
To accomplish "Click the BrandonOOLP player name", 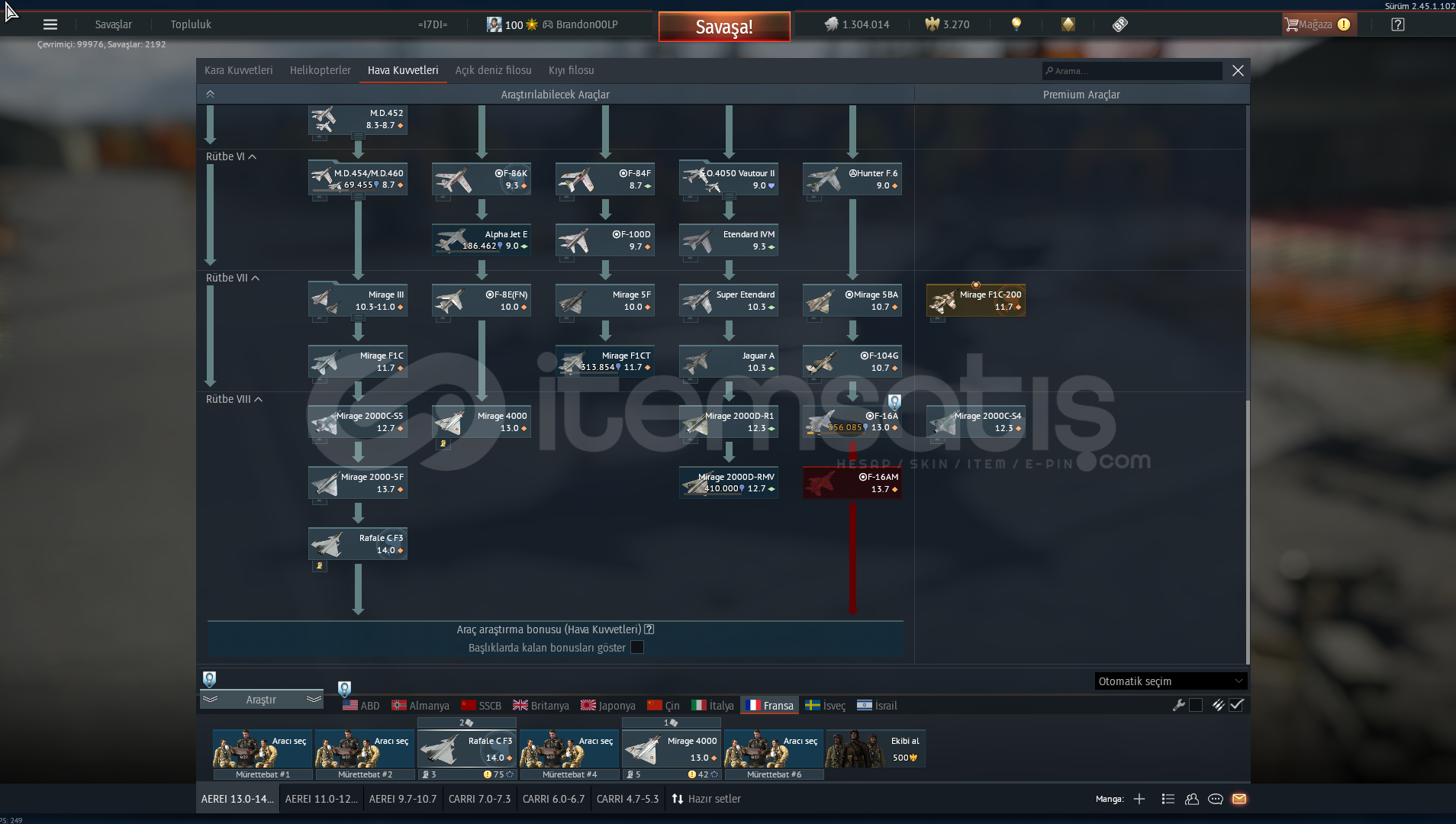I will pos(587,24).
